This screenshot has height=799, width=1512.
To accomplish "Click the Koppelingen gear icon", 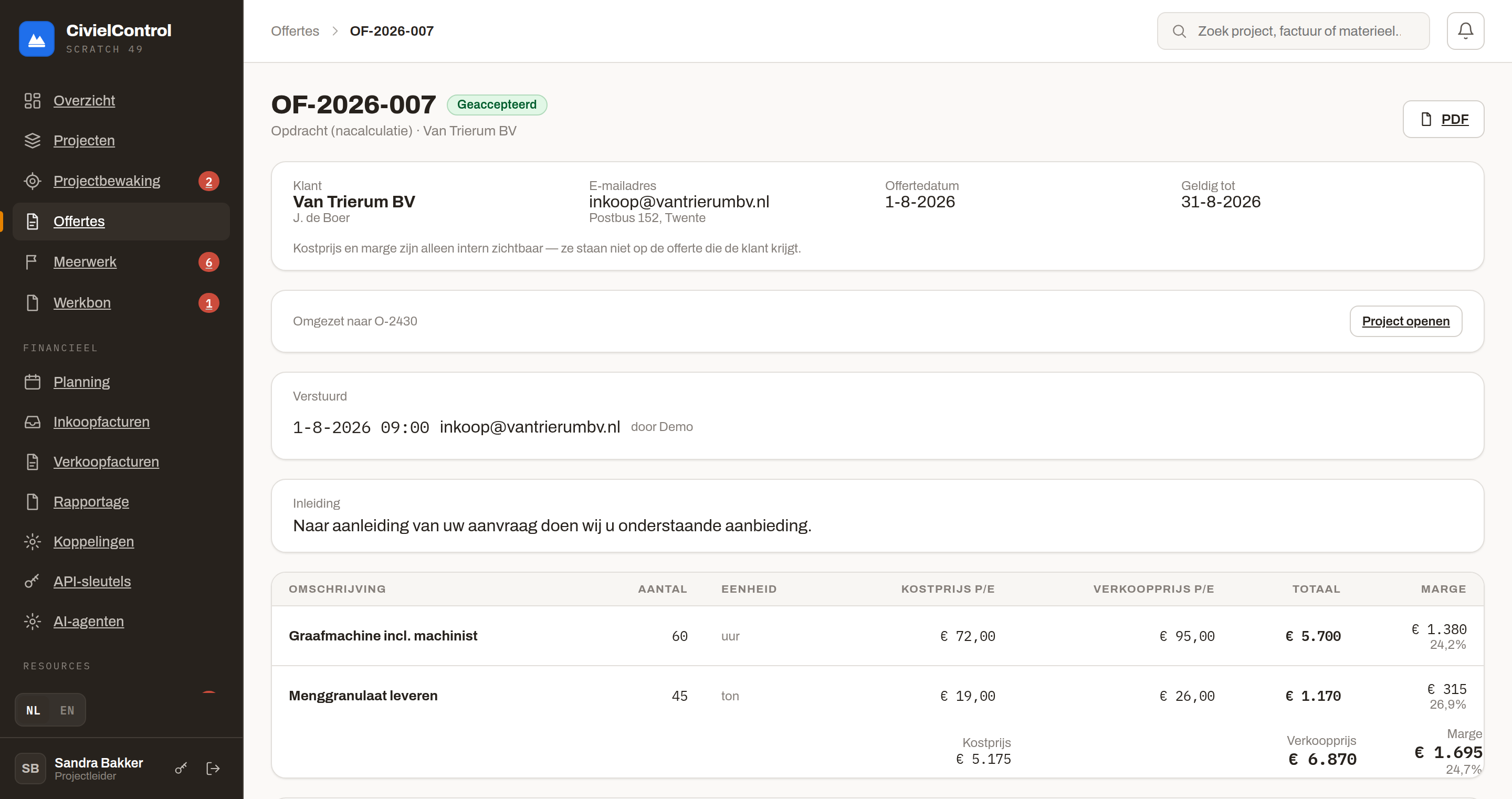I will click(32, 541).
